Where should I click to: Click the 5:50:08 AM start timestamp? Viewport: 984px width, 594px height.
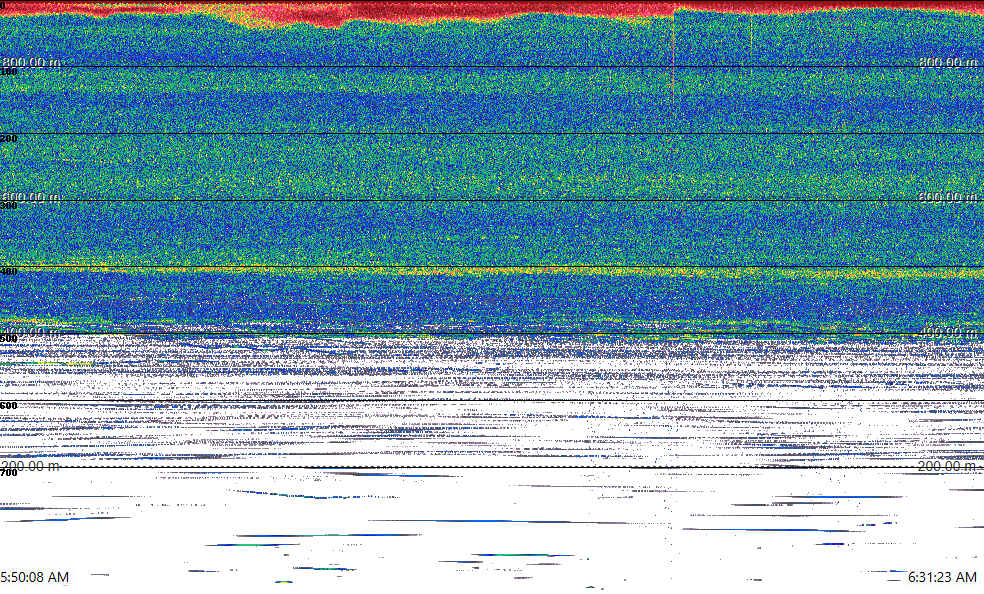coord(35,577)
